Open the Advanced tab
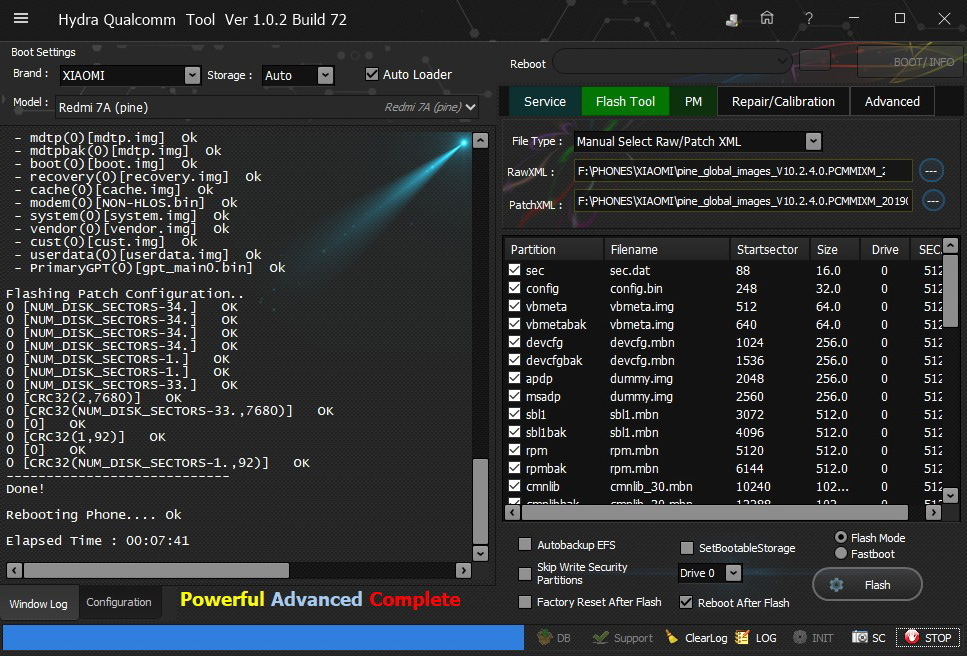 892,101
